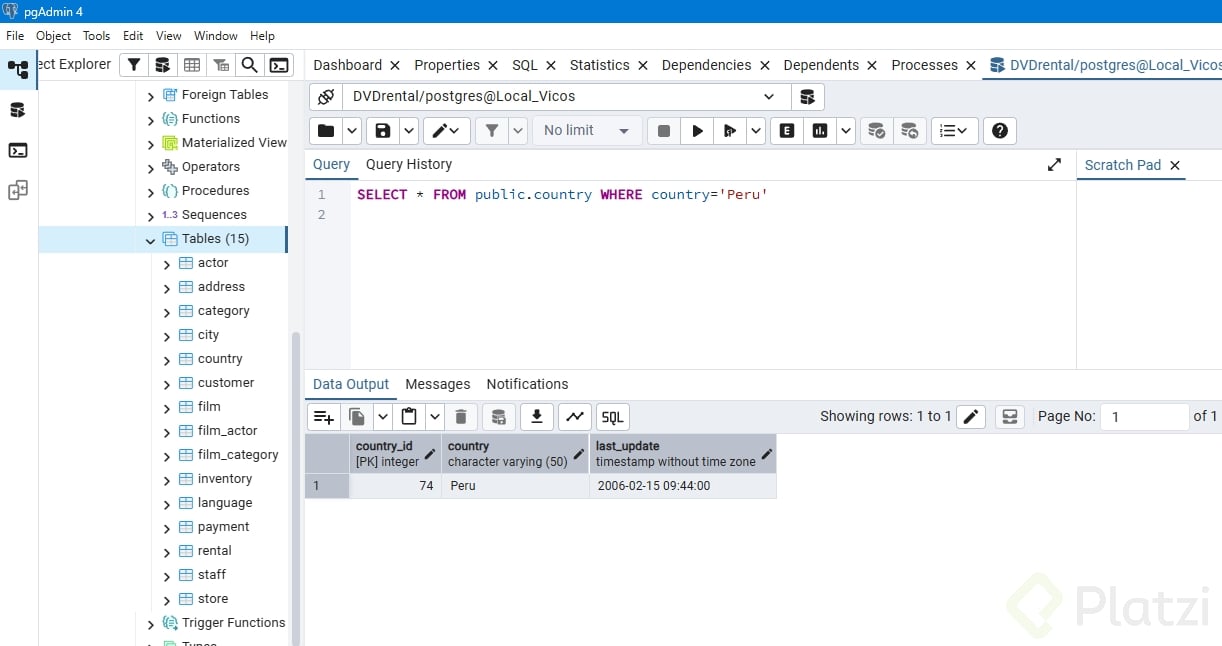
Task: Open Search Objects with the magnifier icon
Action: (249, 65)
